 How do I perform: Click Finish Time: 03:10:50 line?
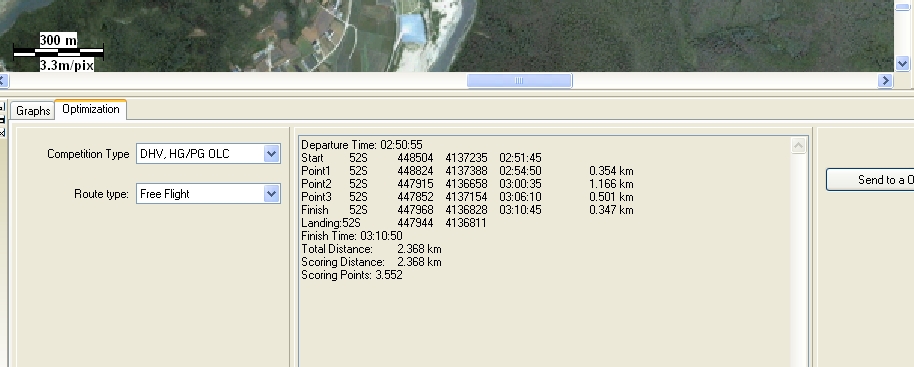pos(351,236)
